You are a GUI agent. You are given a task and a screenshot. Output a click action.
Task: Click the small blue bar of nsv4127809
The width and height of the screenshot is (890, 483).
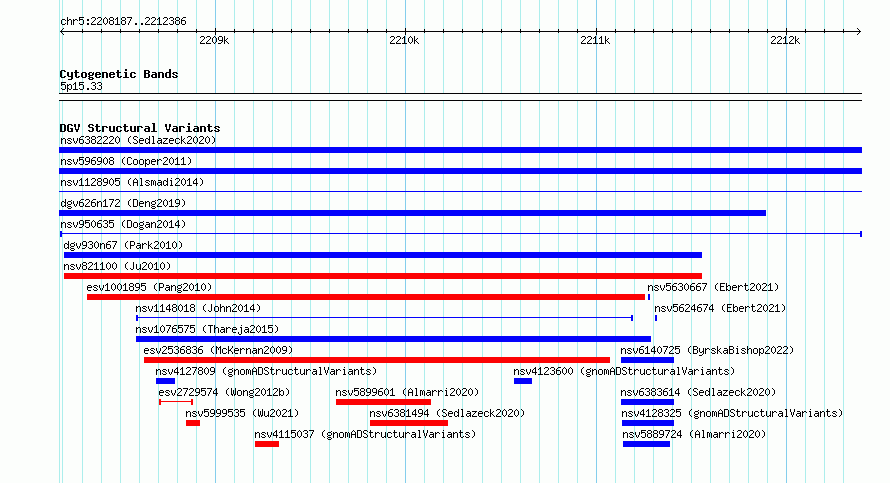click(x=165, y=381)
